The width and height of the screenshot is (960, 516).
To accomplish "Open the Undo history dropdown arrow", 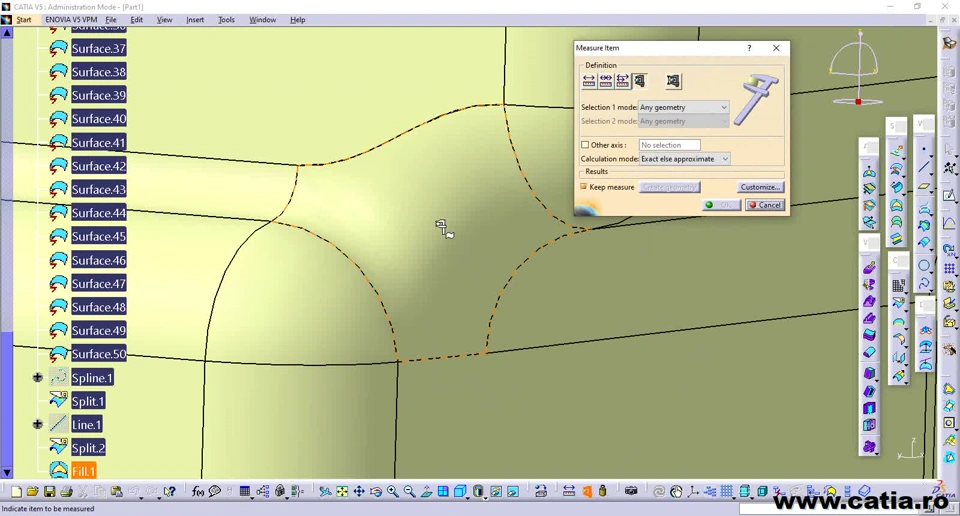I will [x=141, y=498].
